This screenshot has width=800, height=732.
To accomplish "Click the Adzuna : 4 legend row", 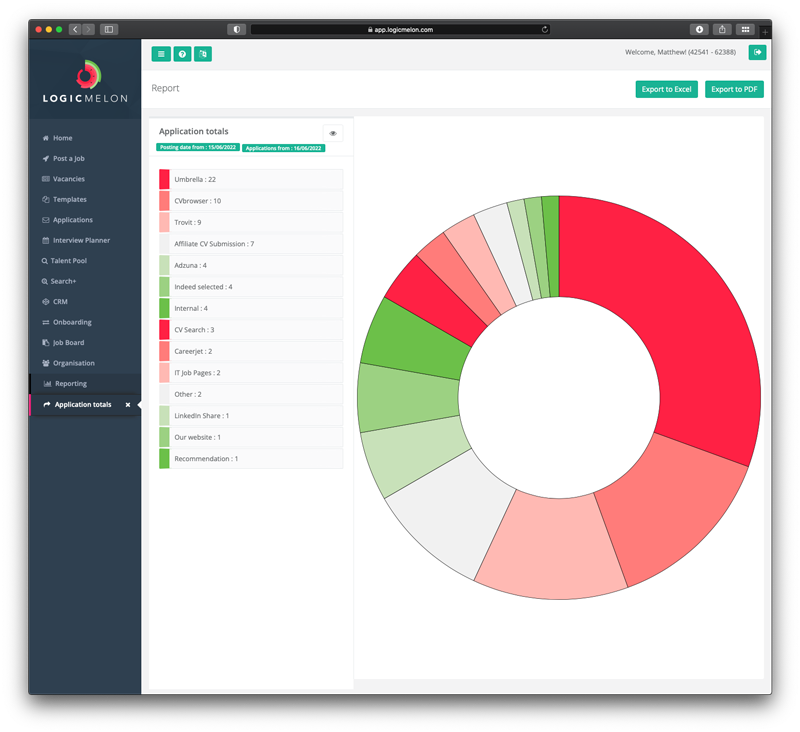I will tap(251, 265).
